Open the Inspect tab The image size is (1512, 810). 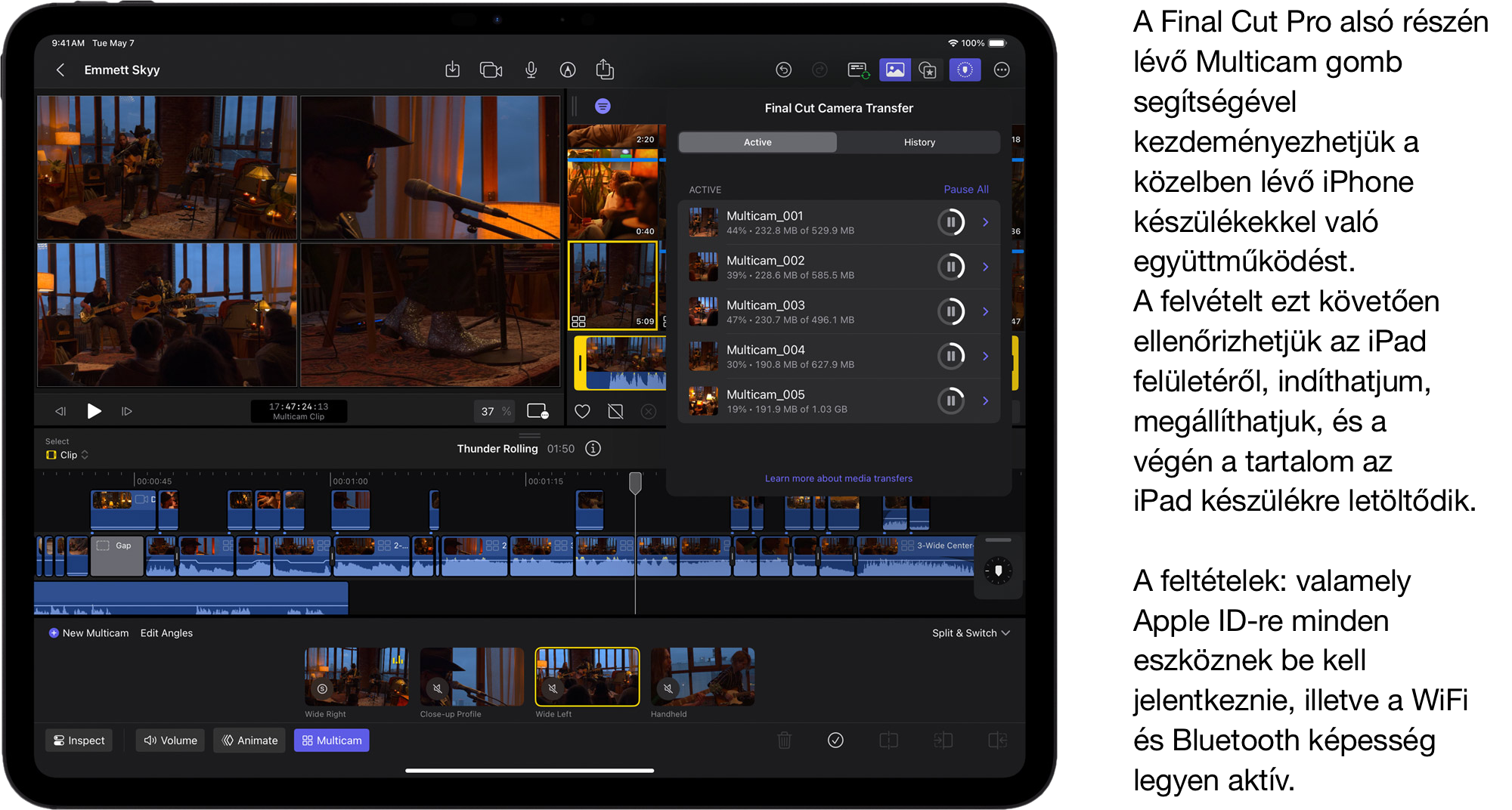79,740
